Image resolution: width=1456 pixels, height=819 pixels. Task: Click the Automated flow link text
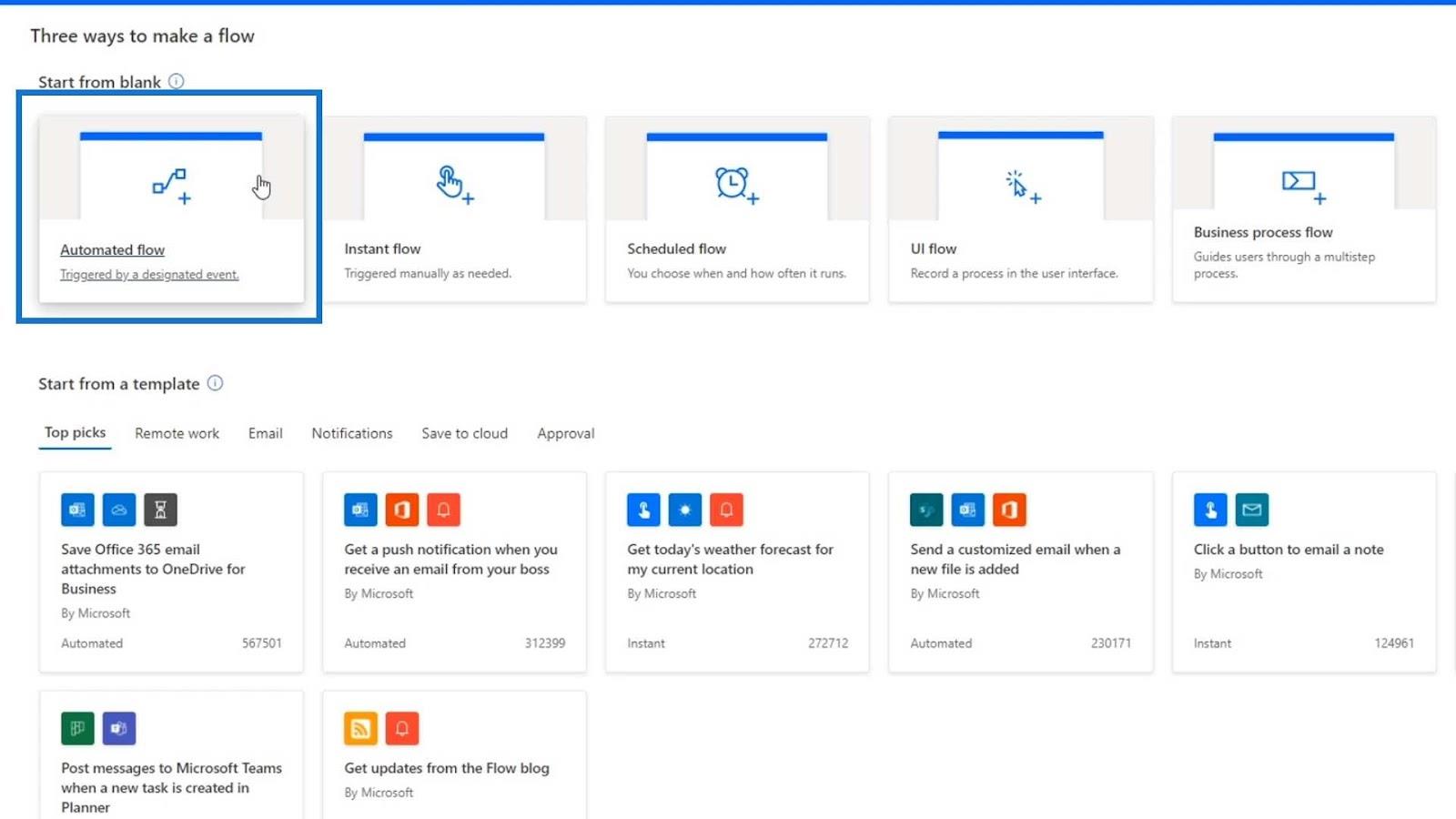click(x=112, y=249)
